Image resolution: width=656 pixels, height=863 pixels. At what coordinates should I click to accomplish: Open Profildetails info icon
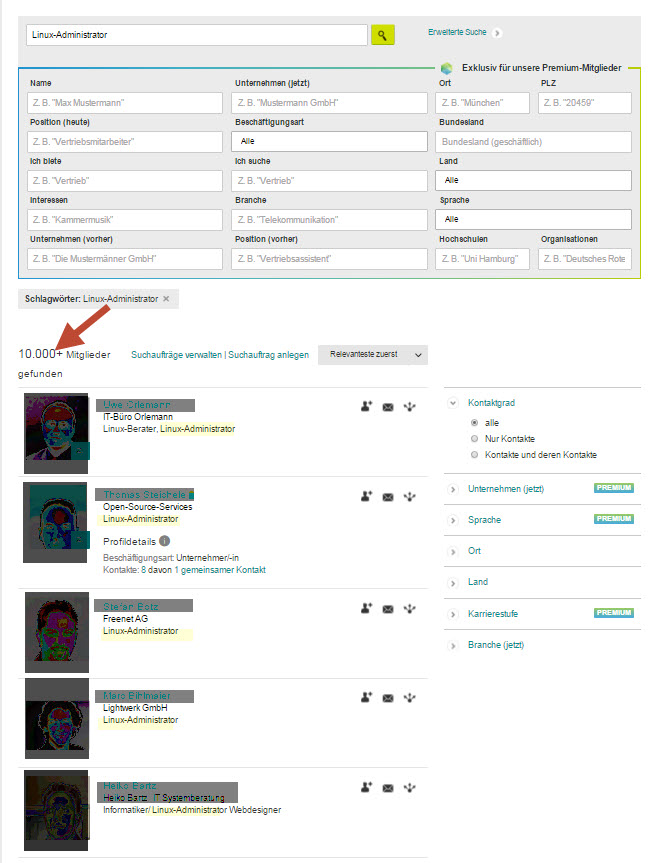tap(165, 541)
